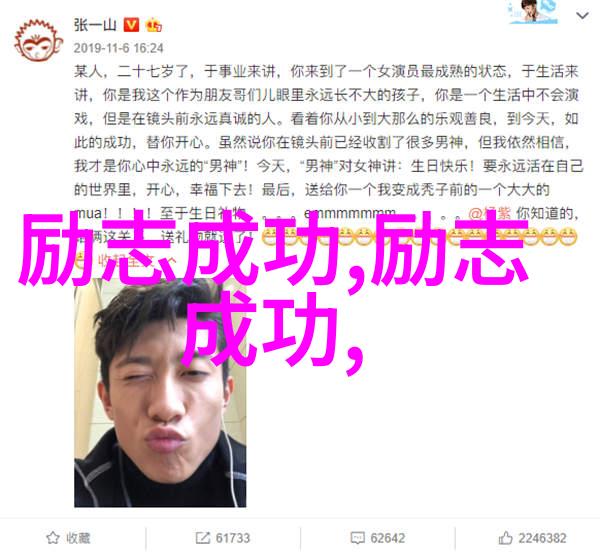Click the pink 励志成功 overlay text
This screenshot has height=558, width=600.
pos(274,291)
